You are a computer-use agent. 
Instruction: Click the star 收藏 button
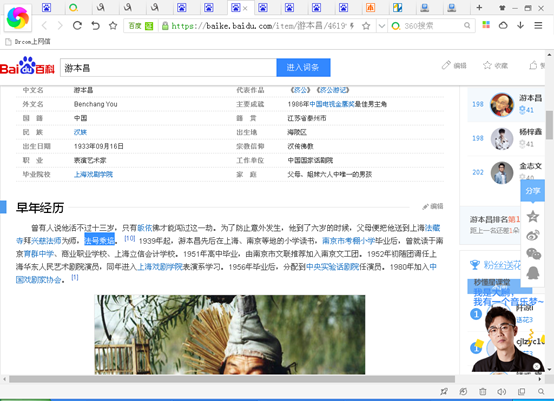(495, 65)
